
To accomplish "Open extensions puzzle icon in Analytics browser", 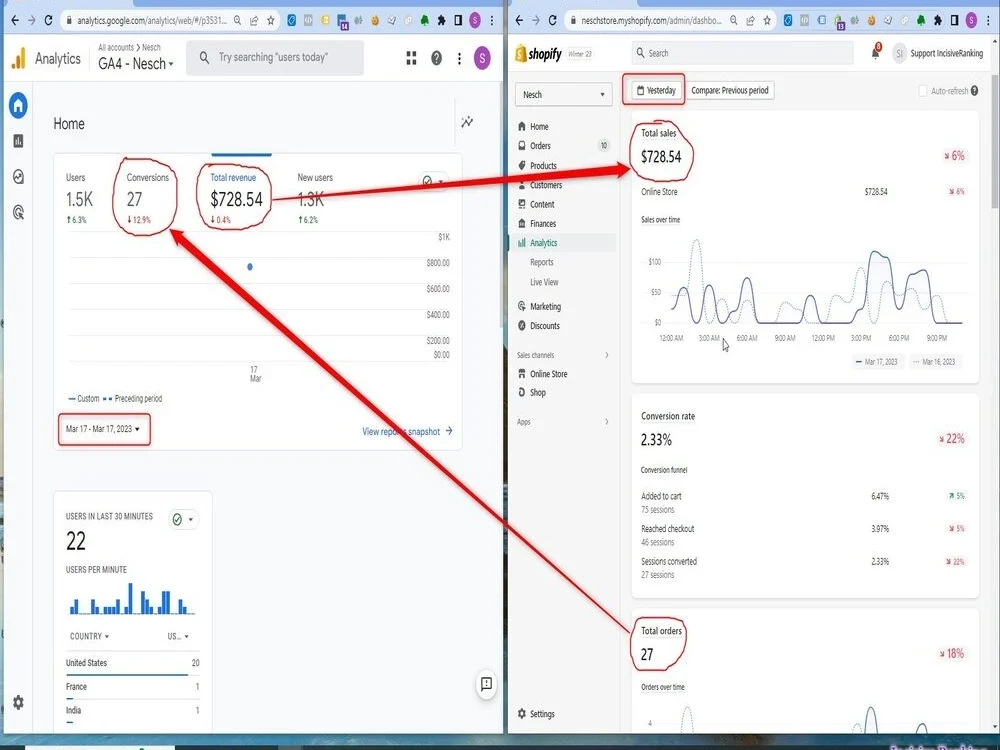I will tap(441, 20).
